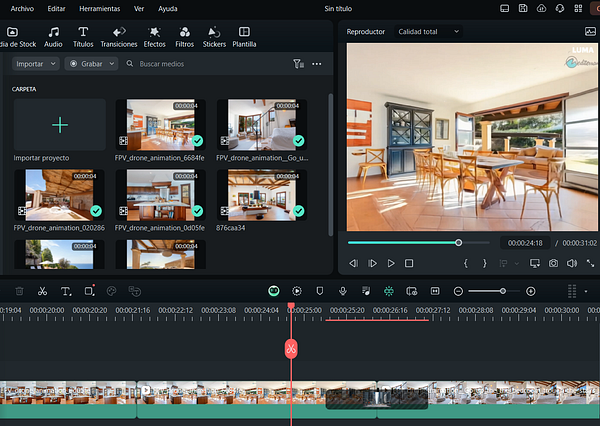Toggle the player volume speaker icon
This screenshot has height=426, width=600.
click(571, 263)
